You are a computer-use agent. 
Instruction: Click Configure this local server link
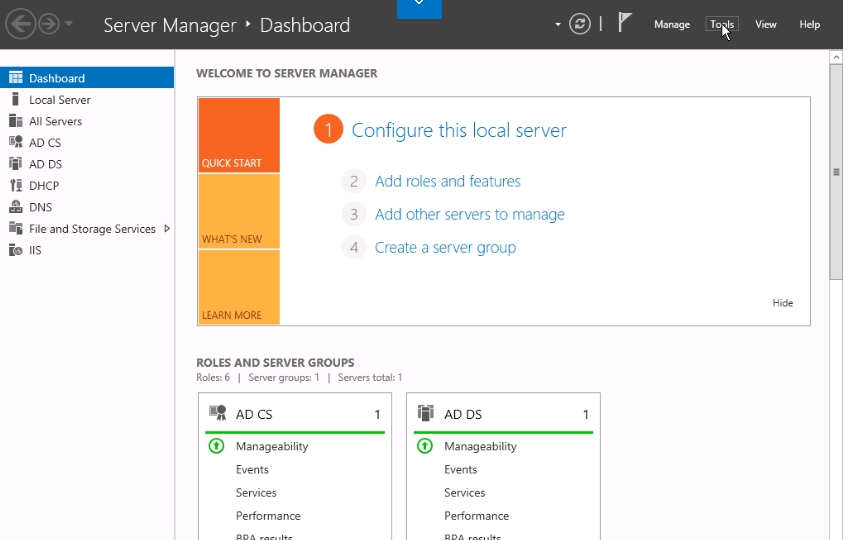coord(459,130)
